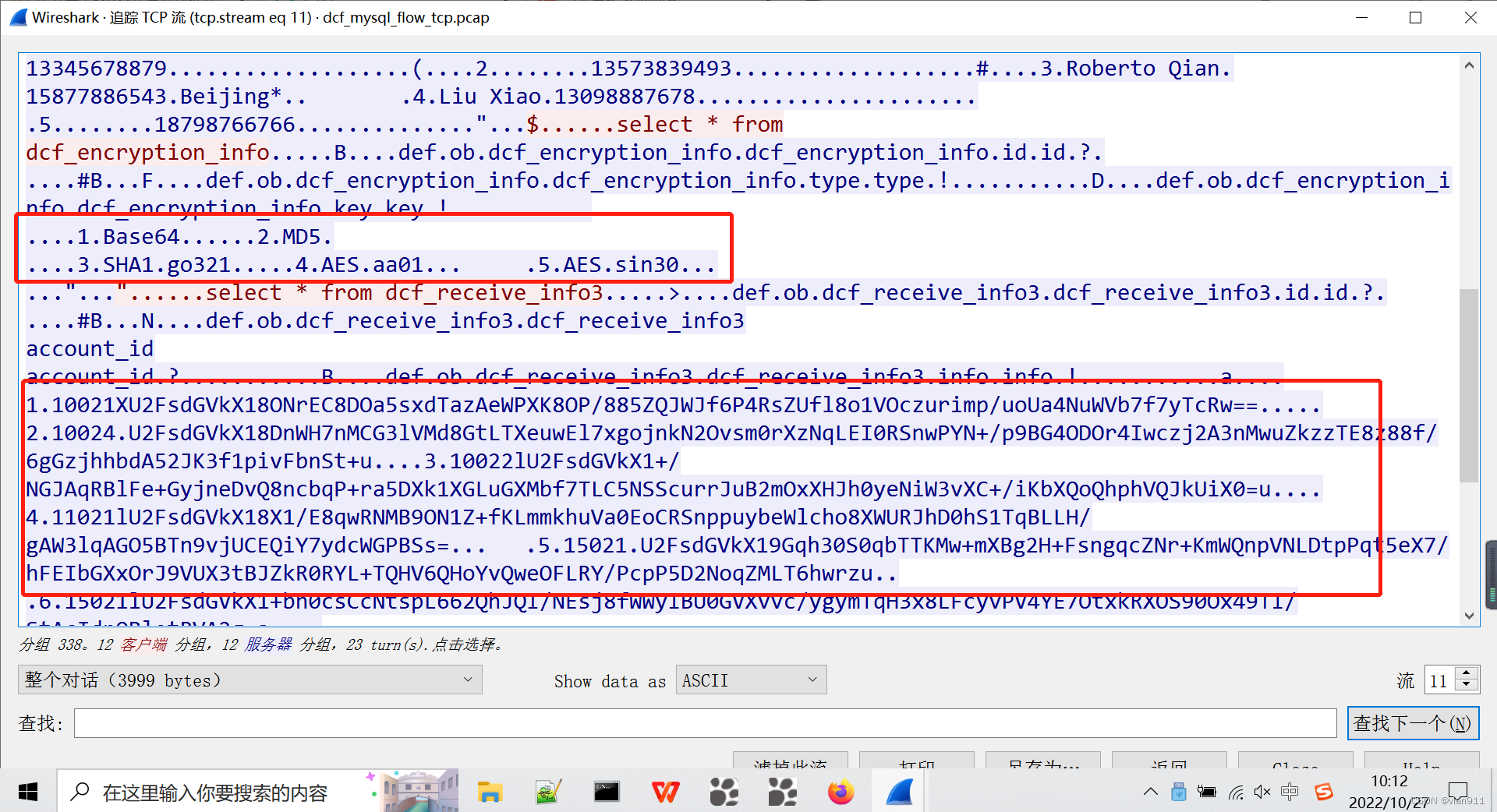Open the Show data as ASCII dropdown
Image resolution: width=1497 pixels, height=812 pixels.
coord(751,680)
